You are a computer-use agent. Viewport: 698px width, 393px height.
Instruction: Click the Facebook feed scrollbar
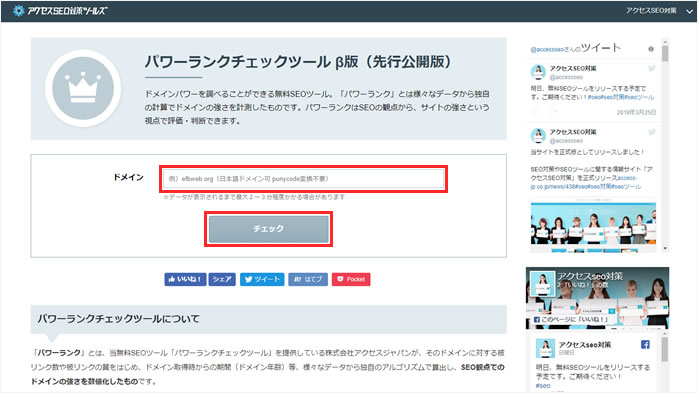(665, 350)
